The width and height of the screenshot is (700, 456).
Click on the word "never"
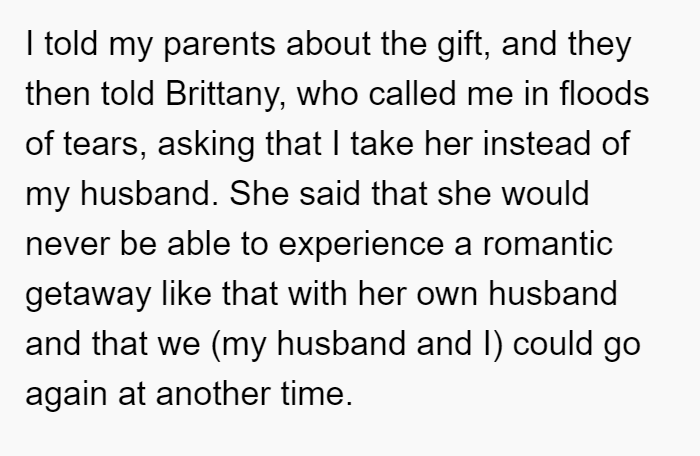(67, 245)
